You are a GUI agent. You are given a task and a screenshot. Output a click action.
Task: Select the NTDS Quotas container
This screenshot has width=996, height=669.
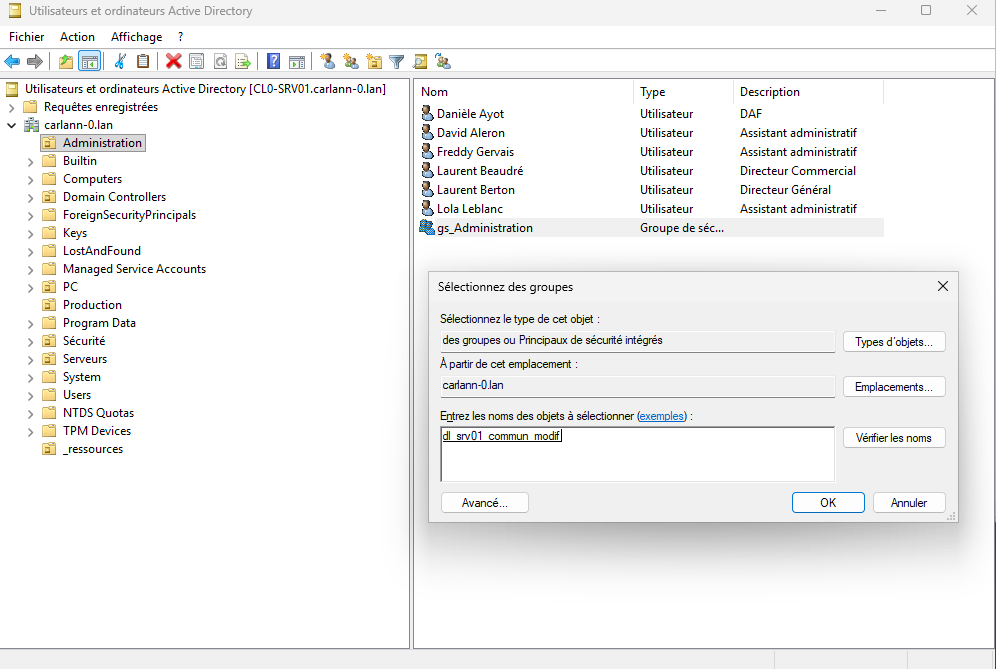point(98,413)
